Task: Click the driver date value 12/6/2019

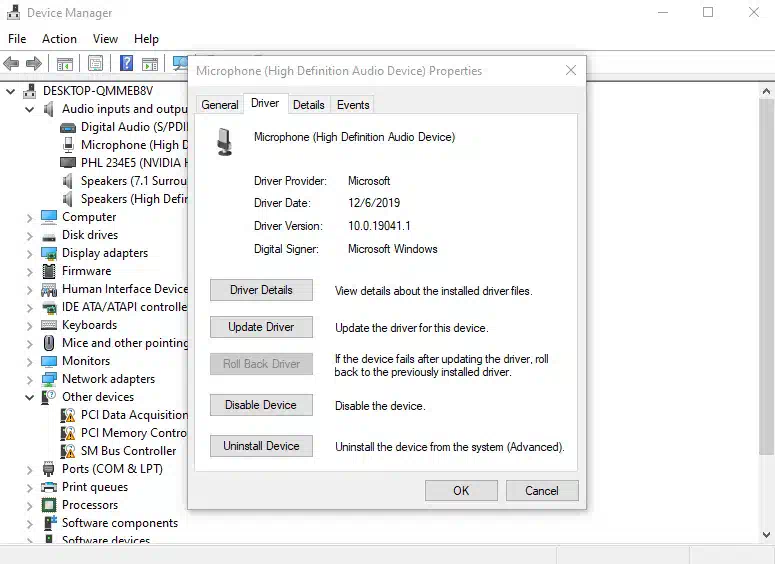Action: click(x=374, y=203)
